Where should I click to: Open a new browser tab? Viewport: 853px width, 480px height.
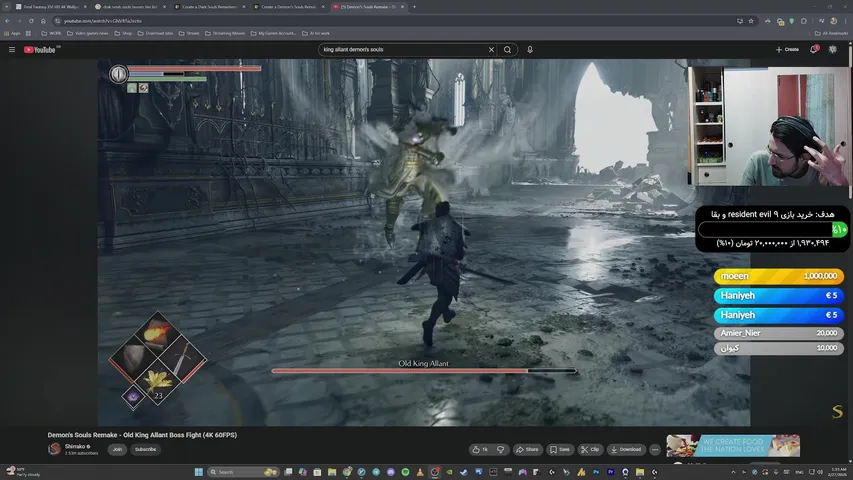[x=414, y=7]
